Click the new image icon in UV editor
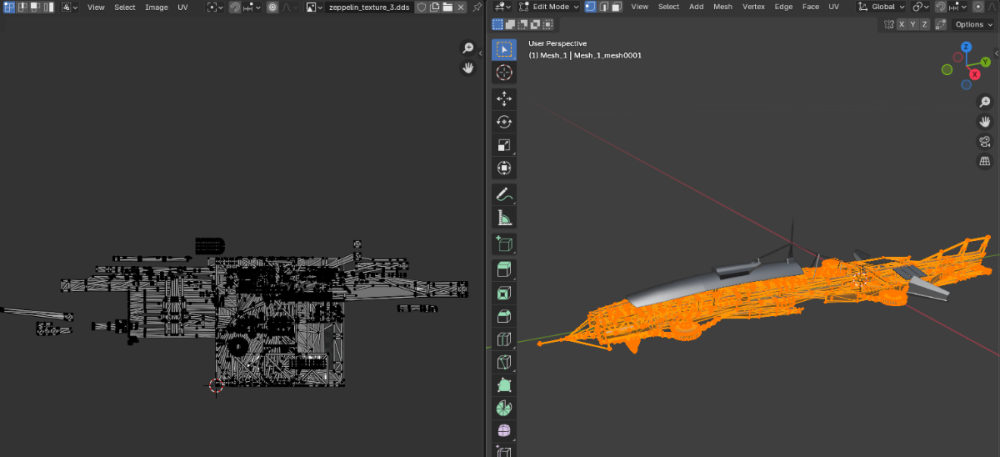The image size is (1000, 457). point(434,7)
